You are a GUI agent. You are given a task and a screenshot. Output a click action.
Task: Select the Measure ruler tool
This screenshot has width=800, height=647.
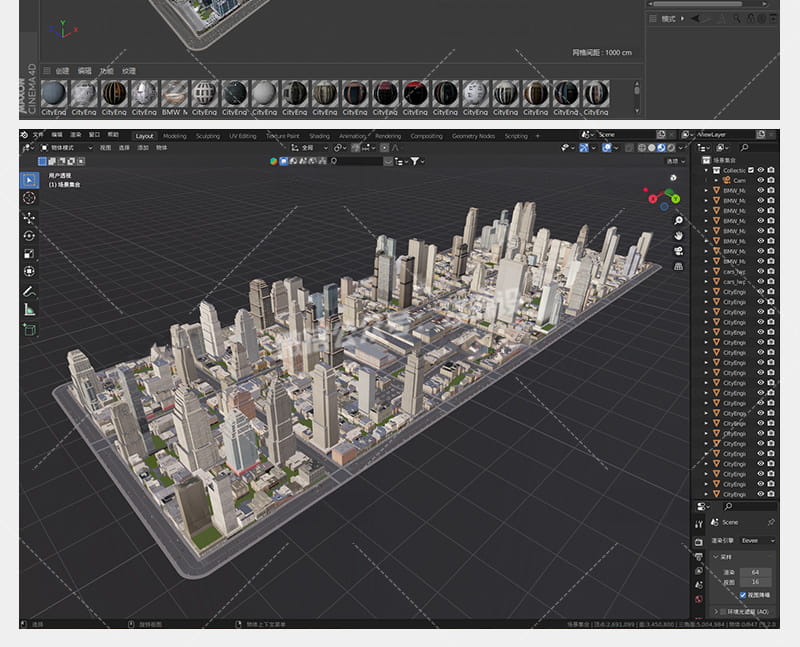tap(30, 309)
